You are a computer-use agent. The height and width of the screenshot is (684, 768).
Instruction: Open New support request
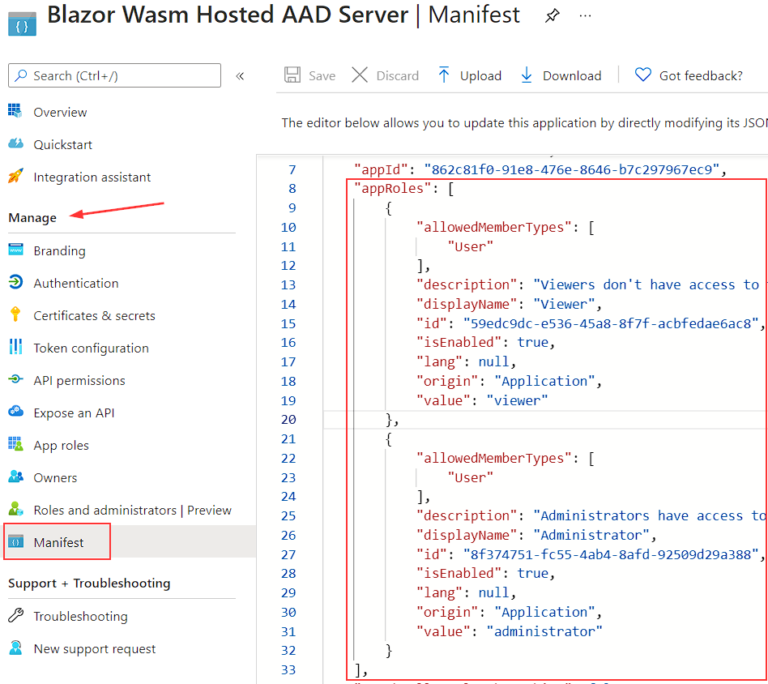tap(94, 649)
